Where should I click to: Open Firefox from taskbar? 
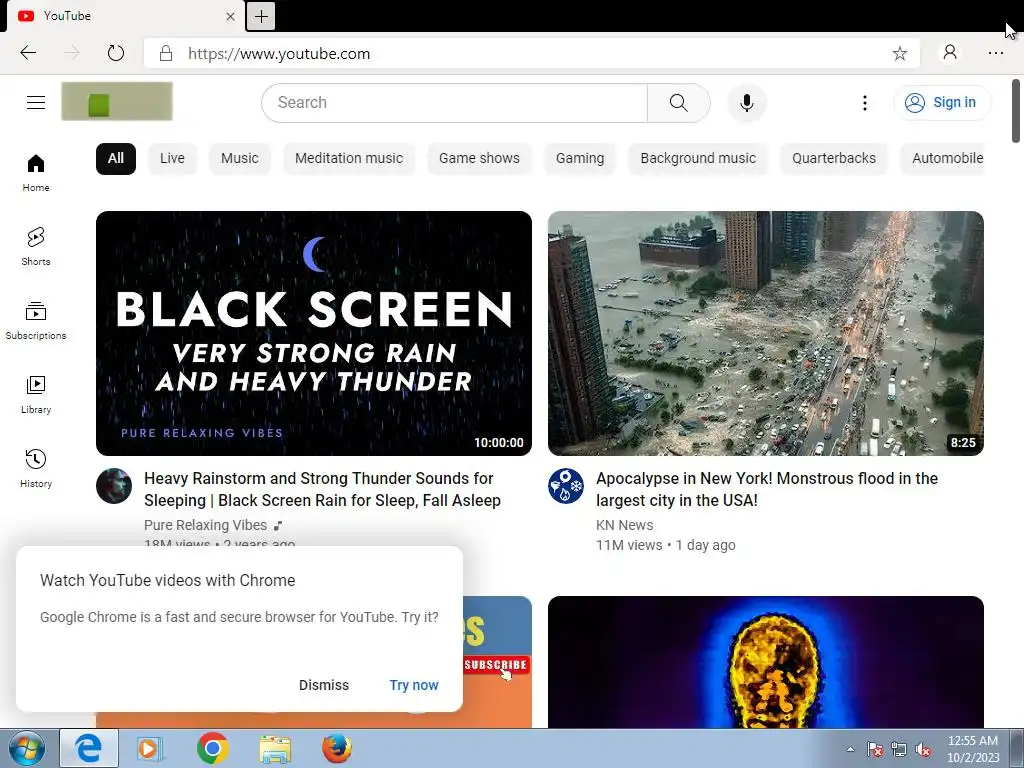tap(336, 748)
